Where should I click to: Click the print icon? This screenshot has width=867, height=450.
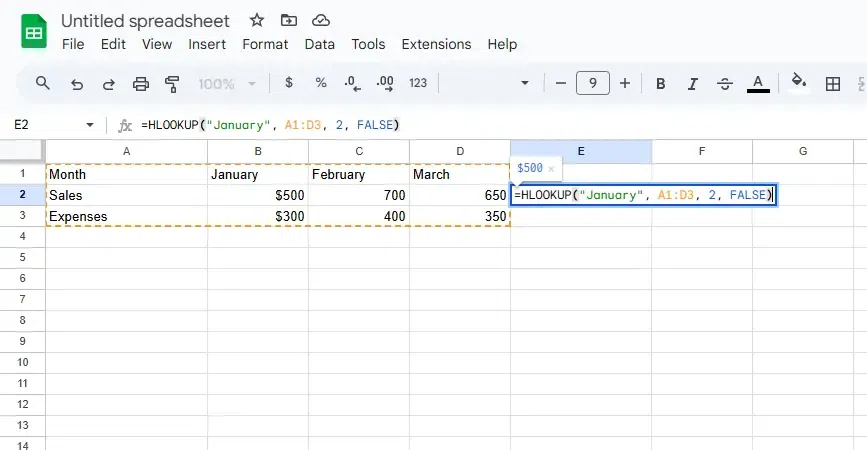coord(141,84)
